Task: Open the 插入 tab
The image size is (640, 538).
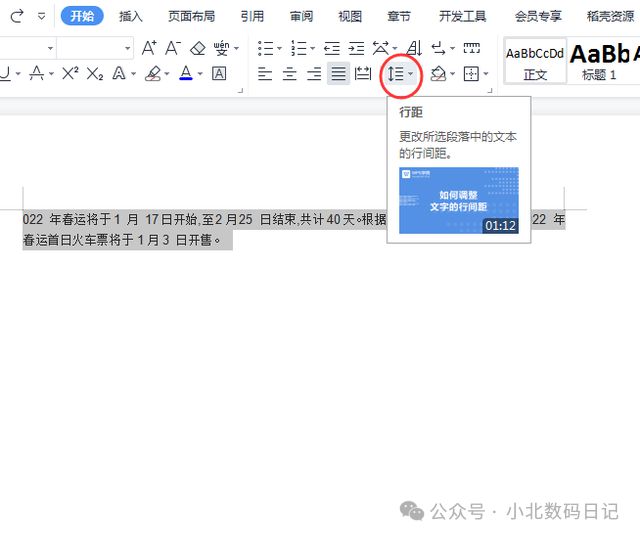Action: [x=131, y=16]
